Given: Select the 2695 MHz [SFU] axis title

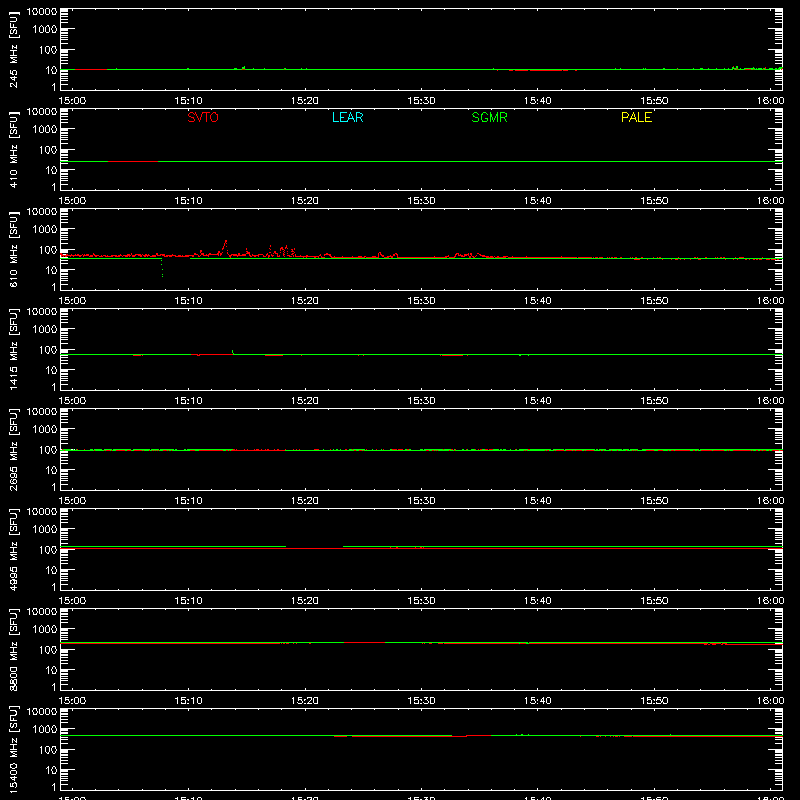Looking at the screenshot, I should 13,449.
